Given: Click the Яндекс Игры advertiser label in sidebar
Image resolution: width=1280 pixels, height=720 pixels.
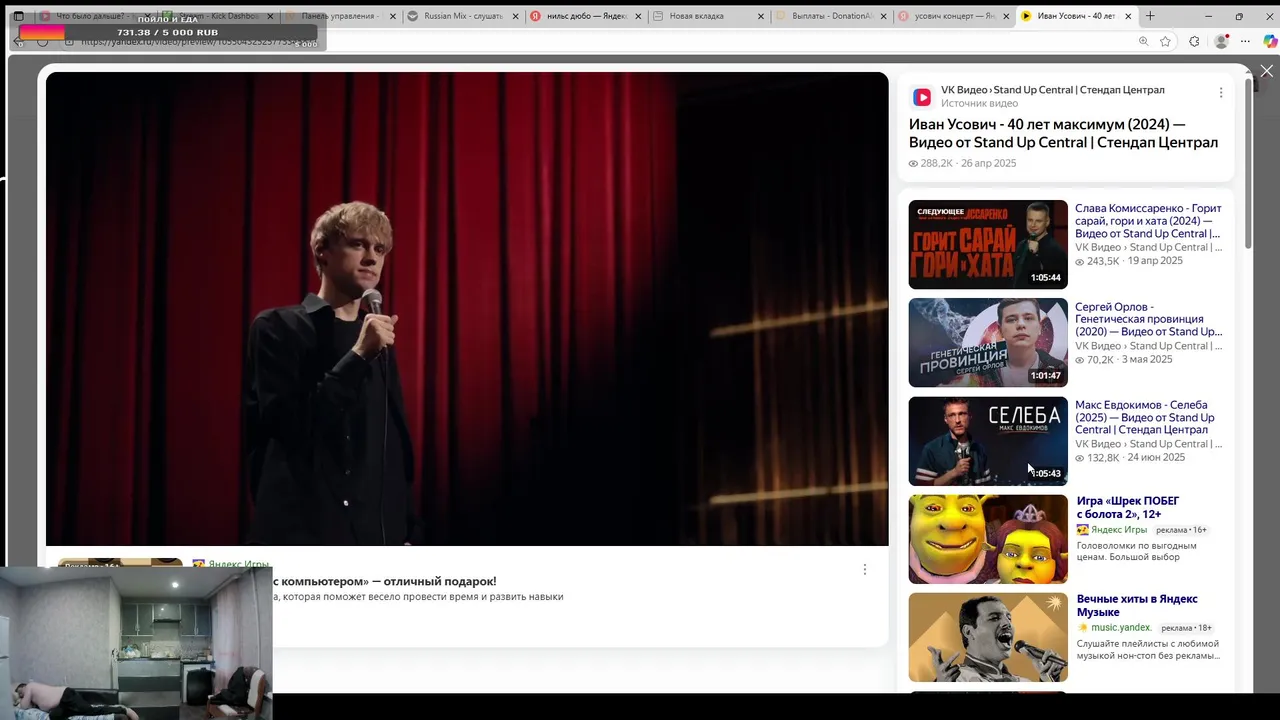Looking at the screenshot, I should point(1119,530).
